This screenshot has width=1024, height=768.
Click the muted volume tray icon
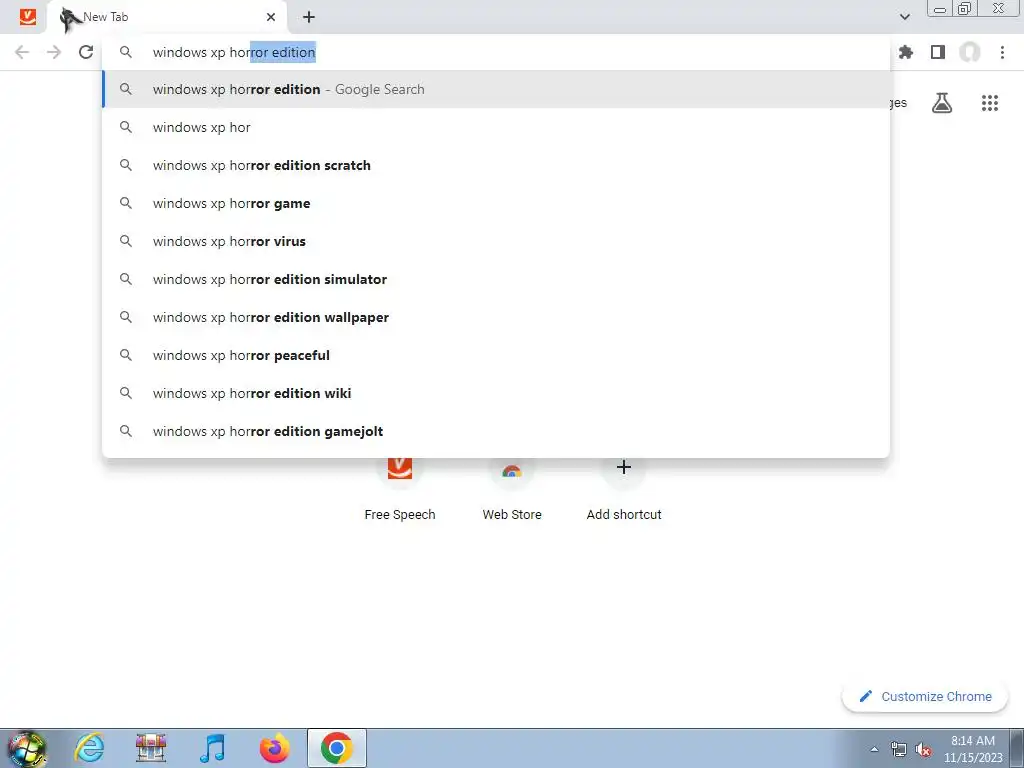coord(923,749)
